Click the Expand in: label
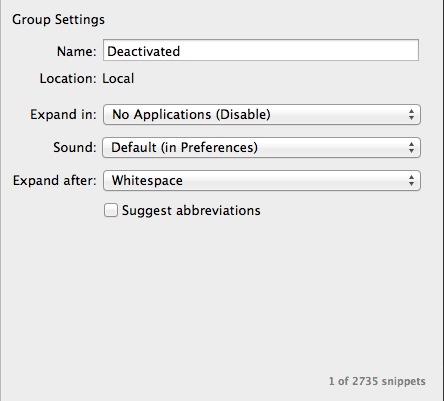 pyautogui.click(x=63, y=115)
